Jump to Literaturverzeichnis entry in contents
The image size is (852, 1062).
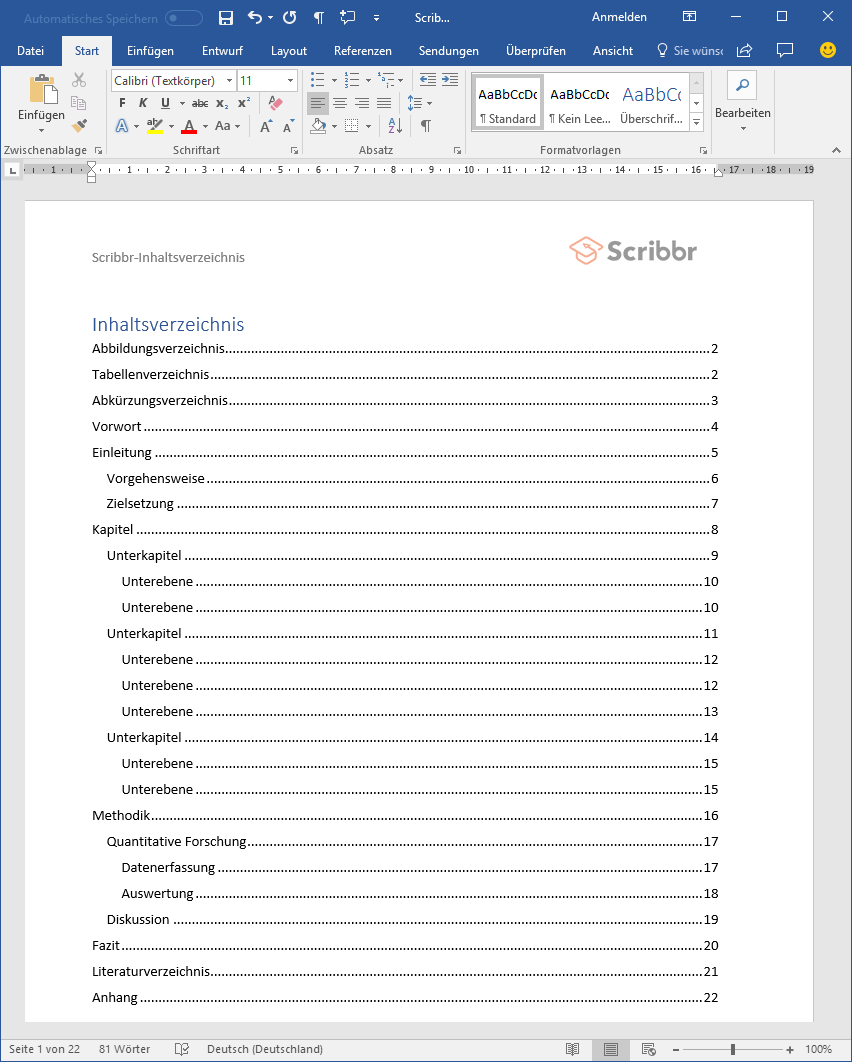[405, 971]
